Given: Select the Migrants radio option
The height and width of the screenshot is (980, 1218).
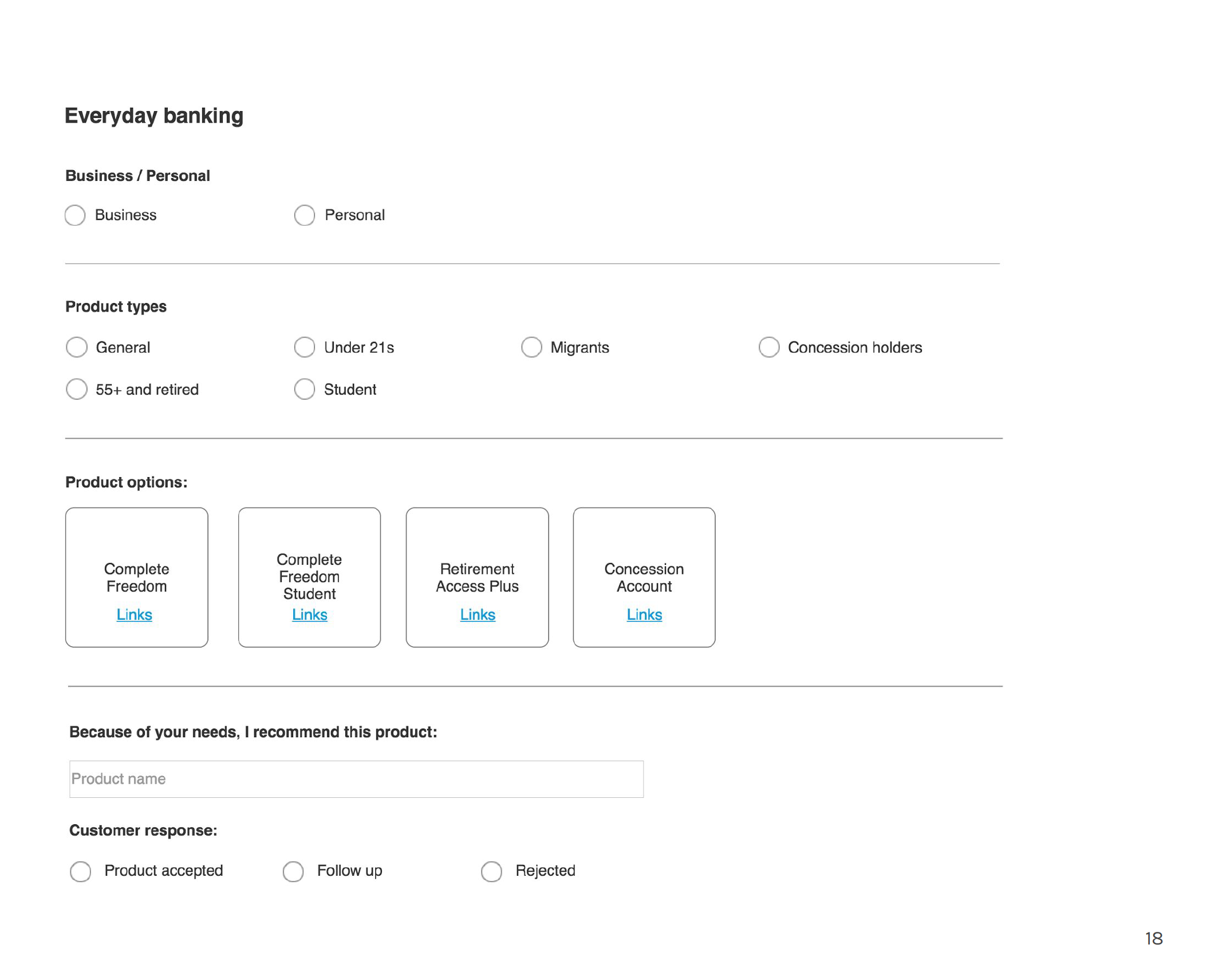Looking at the screenshot, I should coord(531,347).
